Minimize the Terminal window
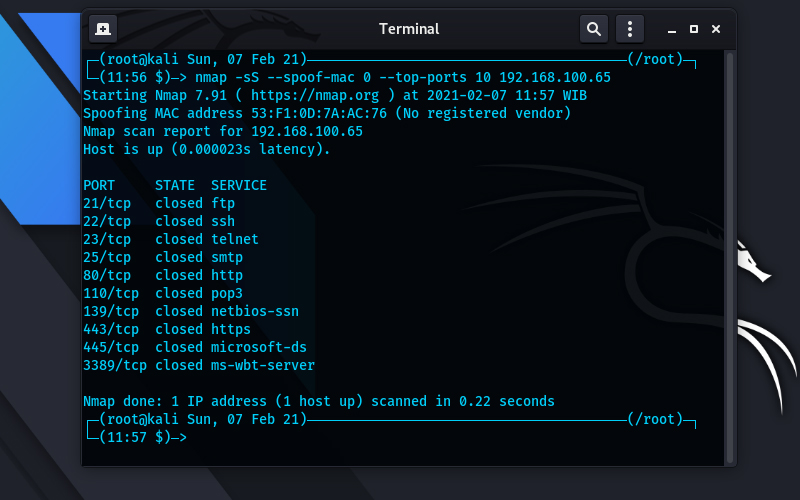800x500 pixels. pos(672,30)
